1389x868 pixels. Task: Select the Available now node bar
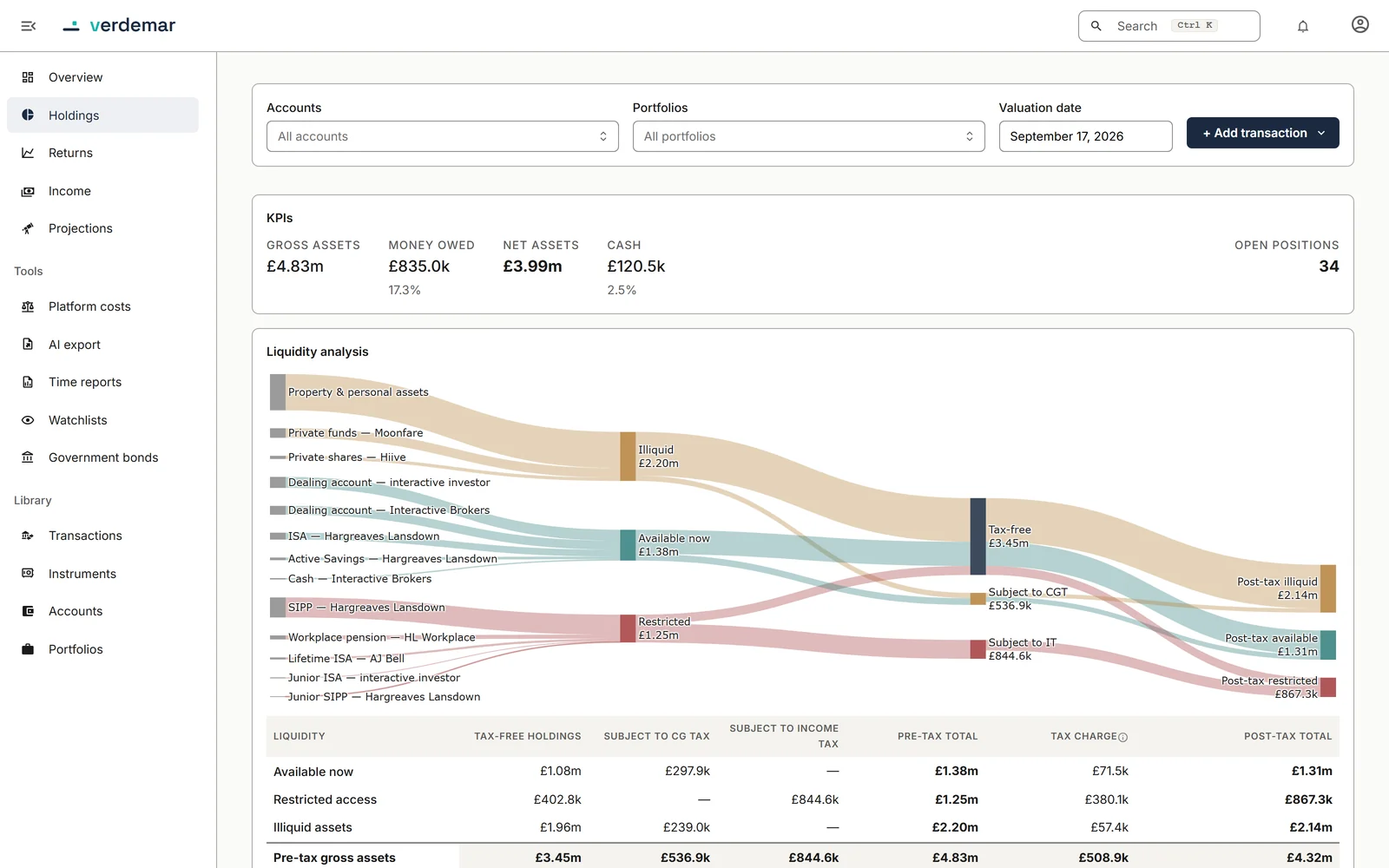628,545
